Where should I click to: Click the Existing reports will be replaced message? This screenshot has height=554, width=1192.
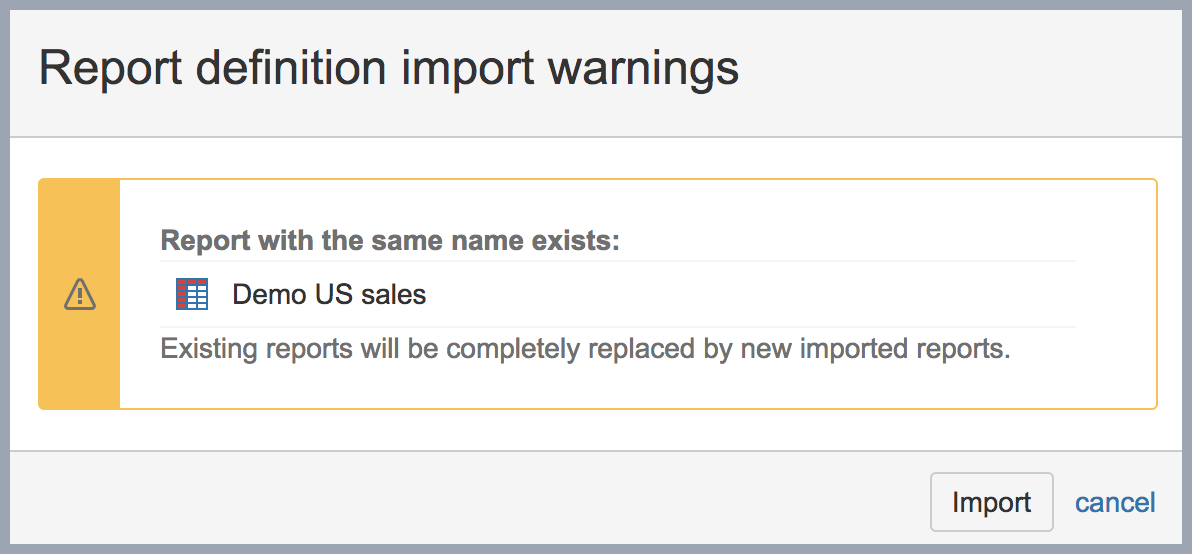[586, 350]
